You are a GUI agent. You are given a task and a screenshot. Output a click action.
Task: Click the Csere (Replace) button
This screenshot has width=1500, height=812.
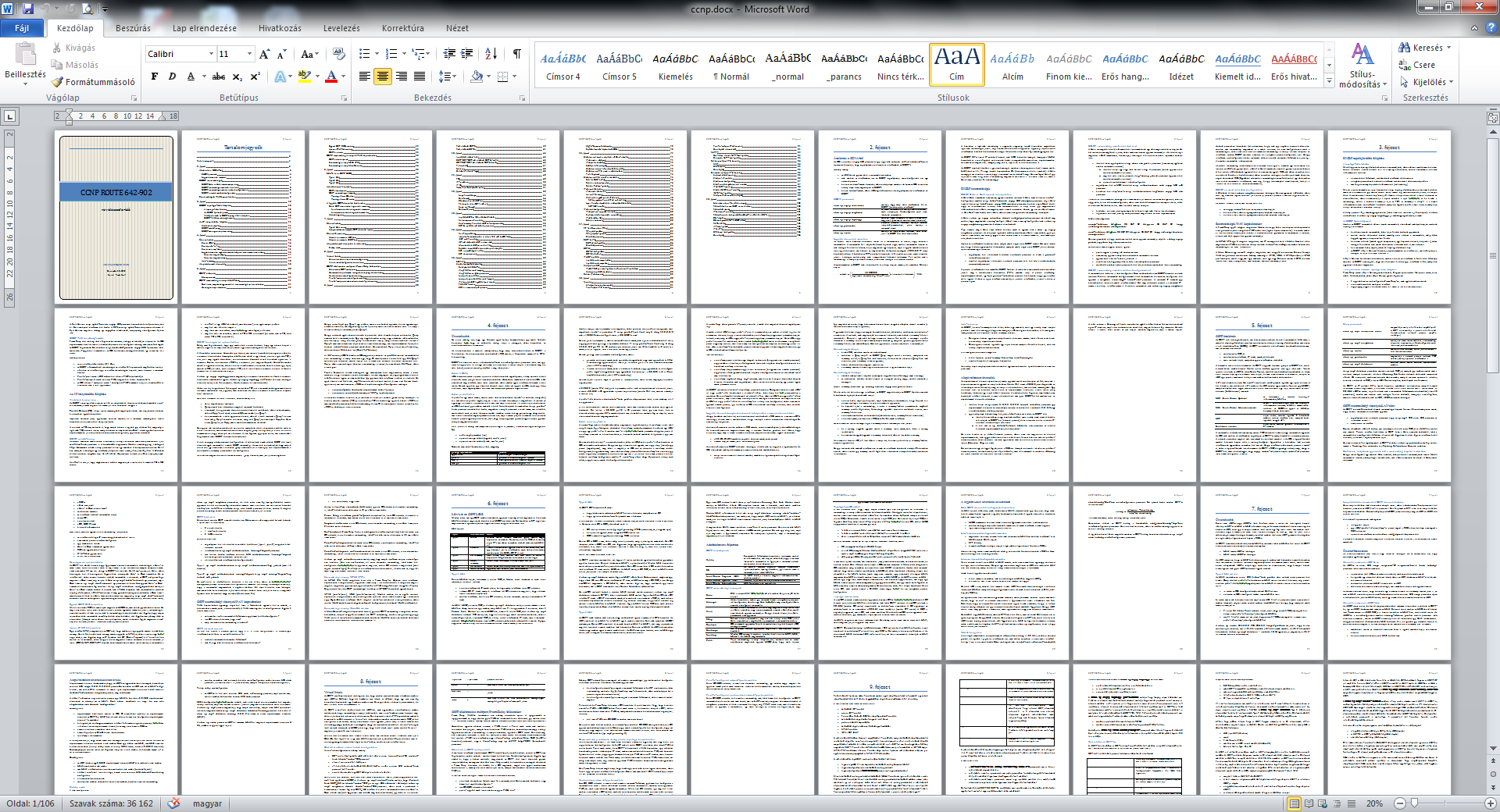pyautogui.click(x=1417, y=65)
